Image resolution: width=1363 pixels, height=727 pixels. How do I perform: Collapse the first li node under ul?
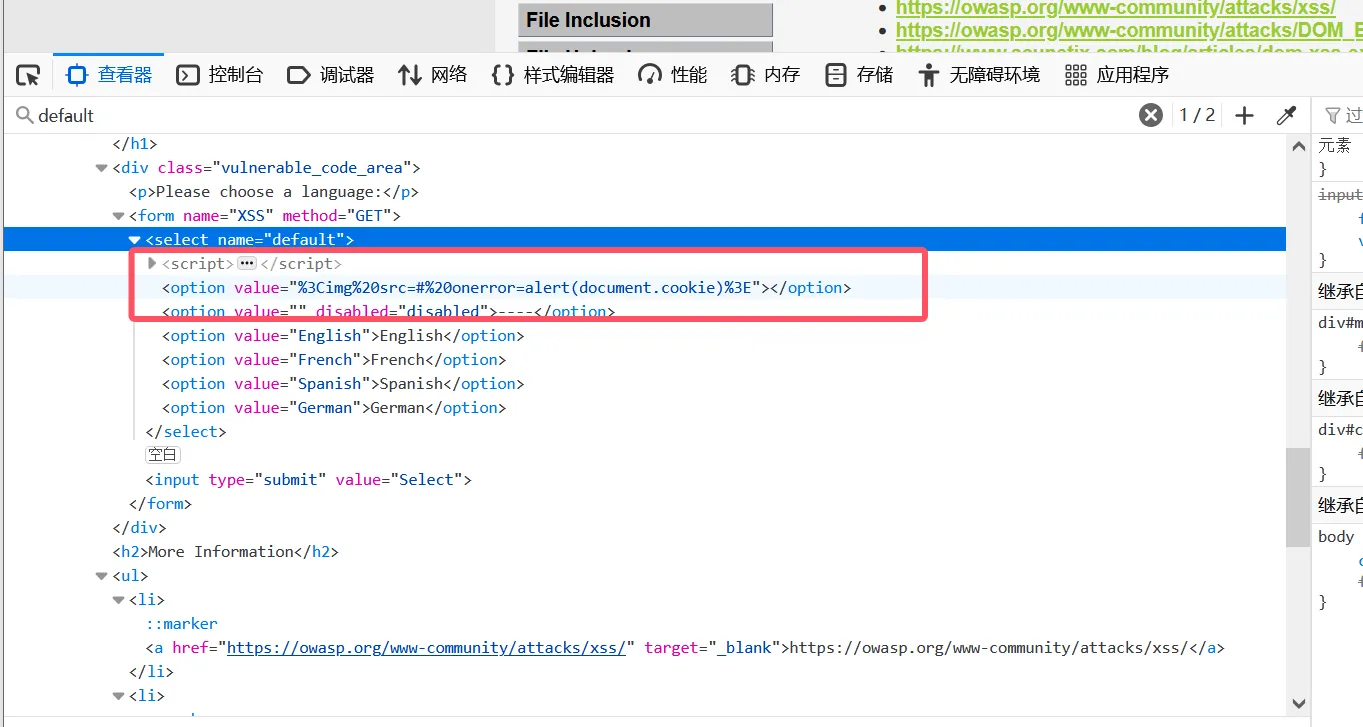[118, 600]
